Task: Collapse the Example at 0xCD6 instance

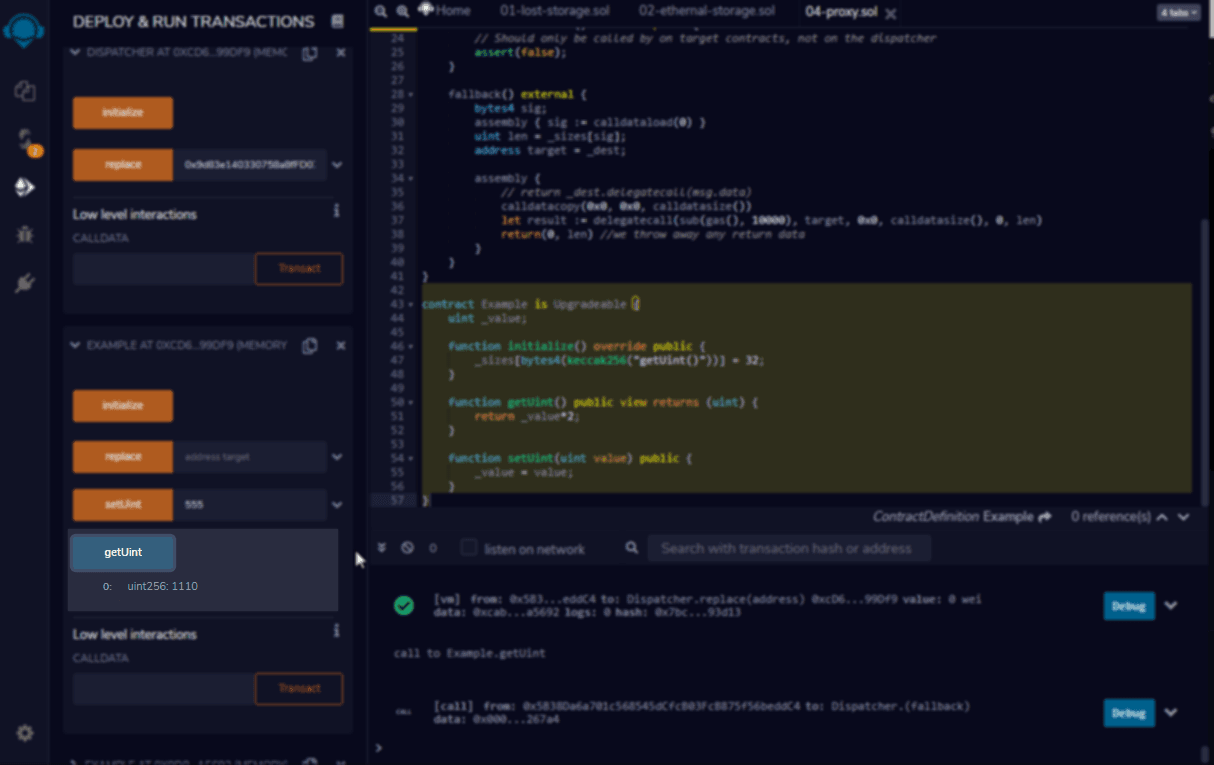Action: [75, 345]
